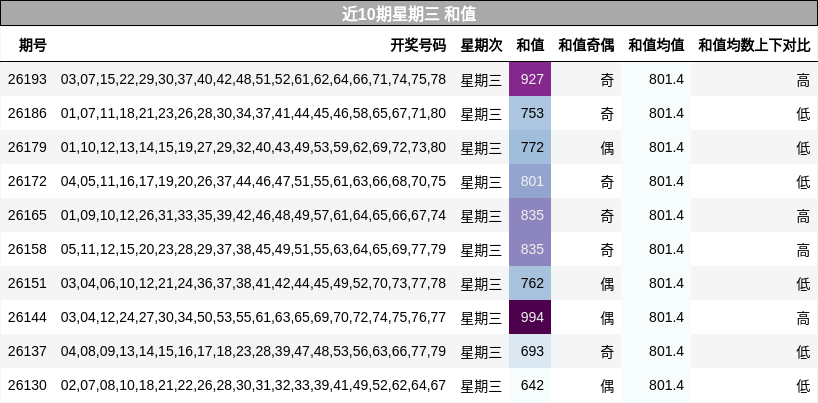818x403 pixels.
Task: Click the 和值均值 column header
Action: tap(656, 45)
